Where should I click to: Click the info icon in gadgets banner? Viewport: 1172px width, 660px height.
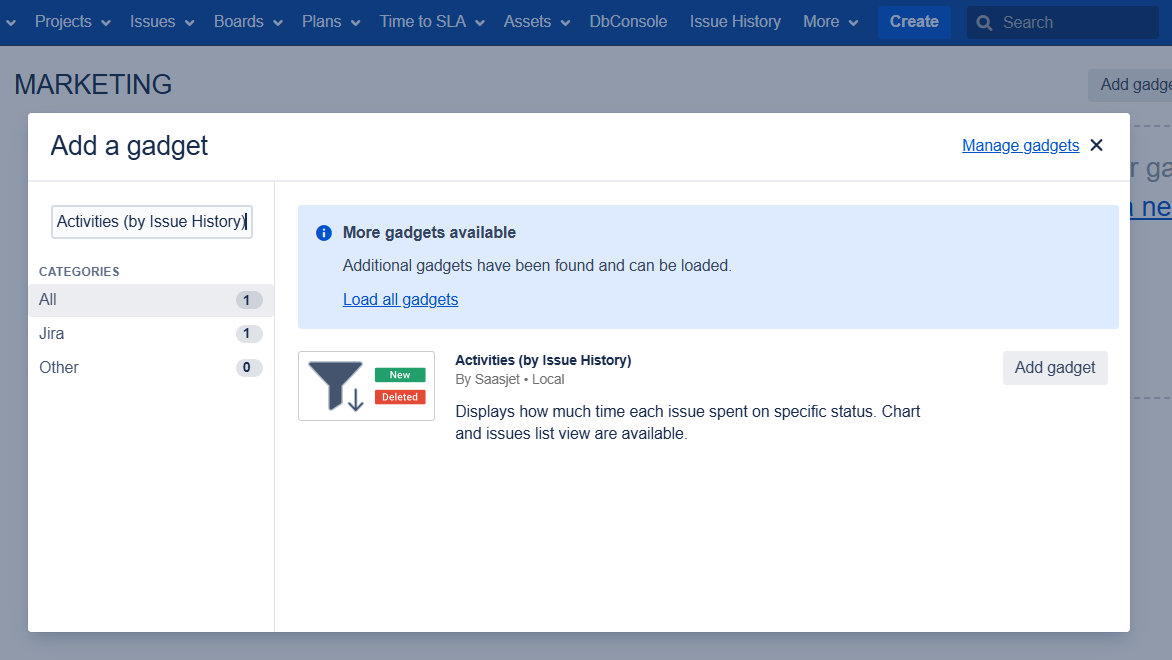click(323, 233)
